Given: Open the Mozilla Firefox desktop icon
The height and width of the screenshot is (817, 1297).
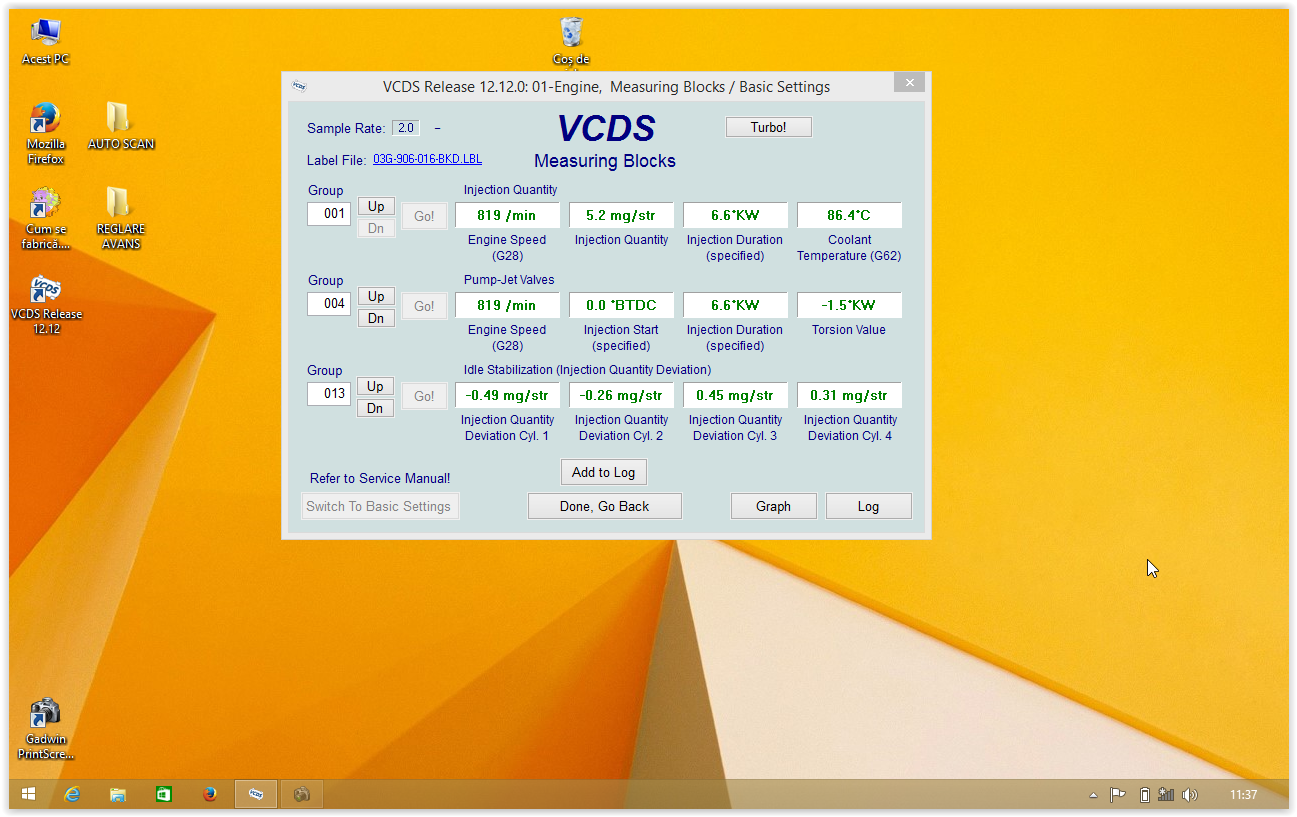Looking at the screenshot, I should 46,122.
